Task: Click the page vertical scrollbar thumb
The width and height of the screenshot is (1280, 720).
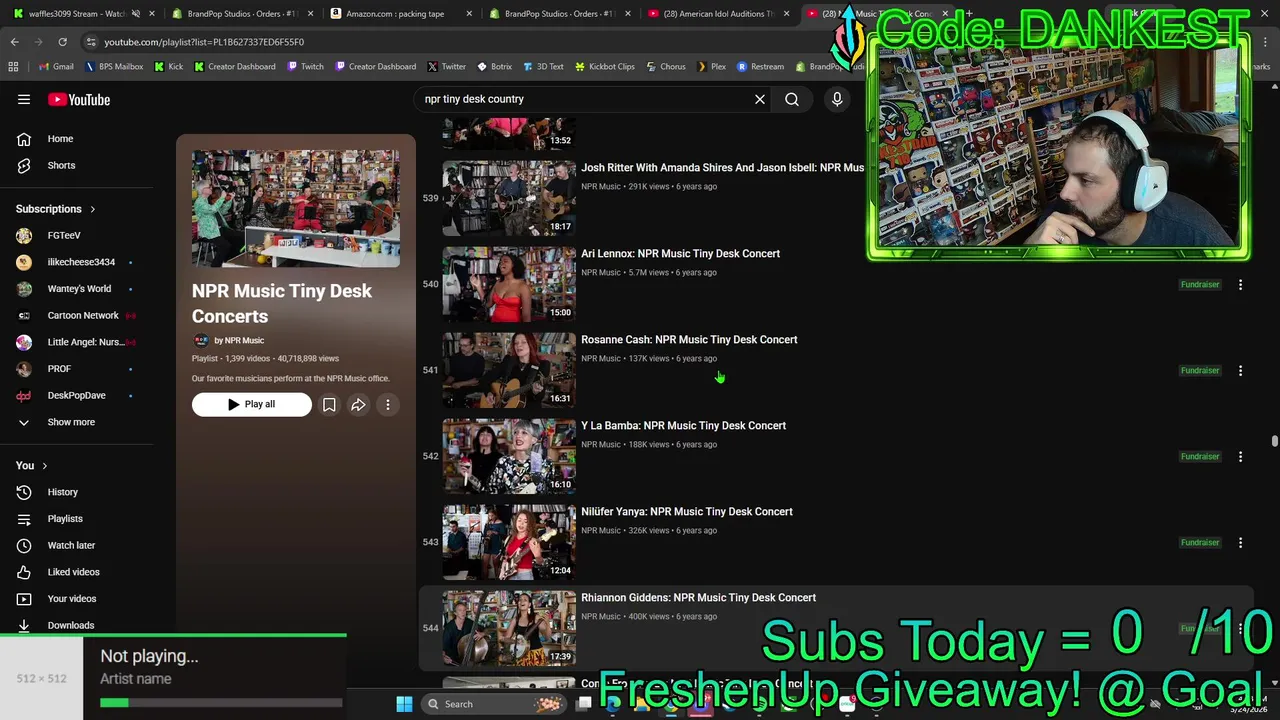Action: click(x=1274, y=441)
